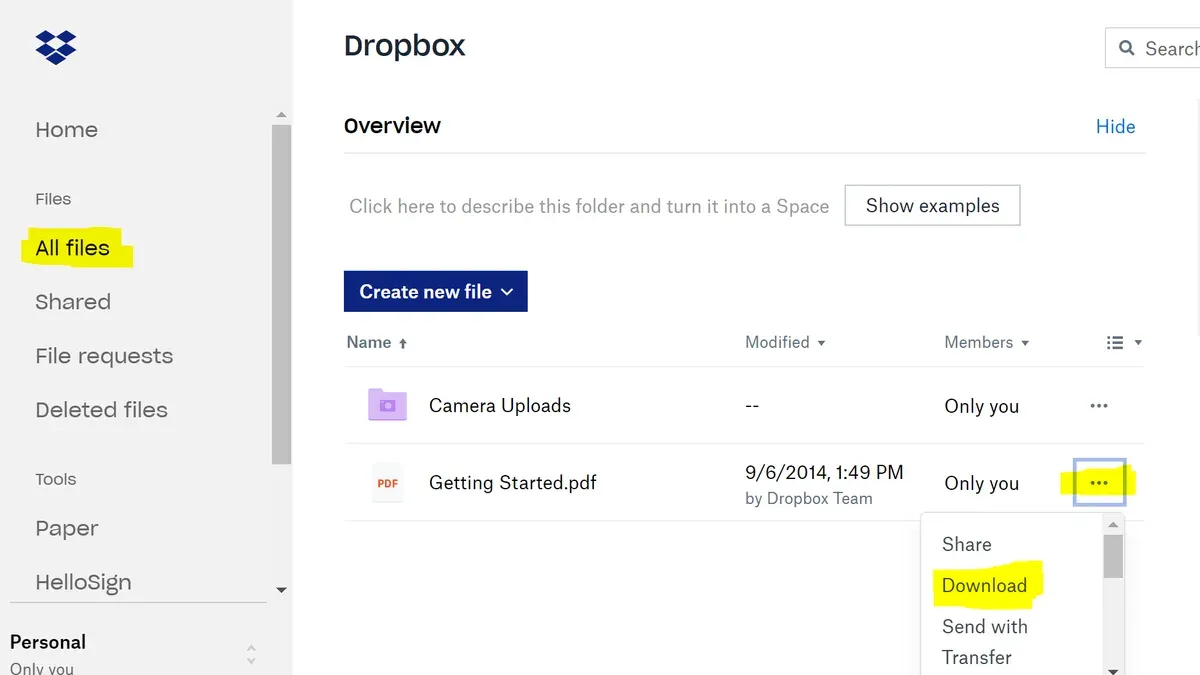Click Only you in the Camera Uploads row

[982, 406]
